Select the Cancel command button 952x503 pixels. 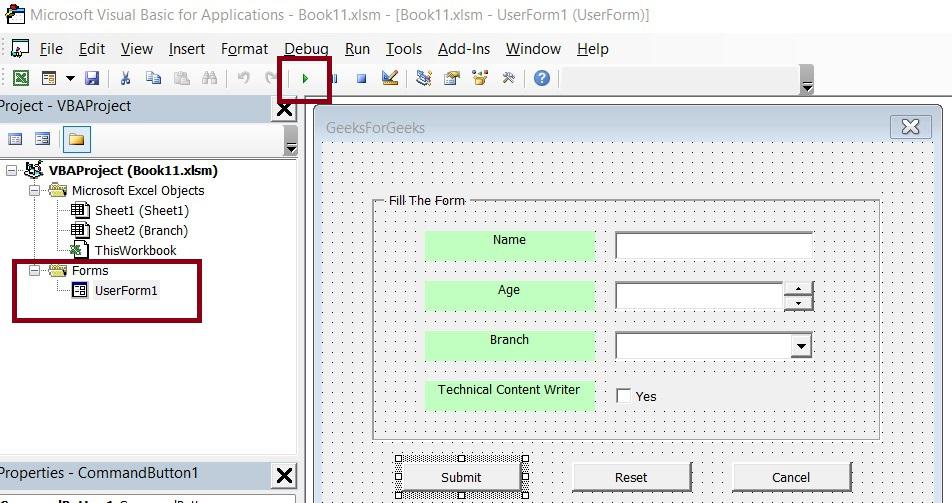[x=791, y=477]
